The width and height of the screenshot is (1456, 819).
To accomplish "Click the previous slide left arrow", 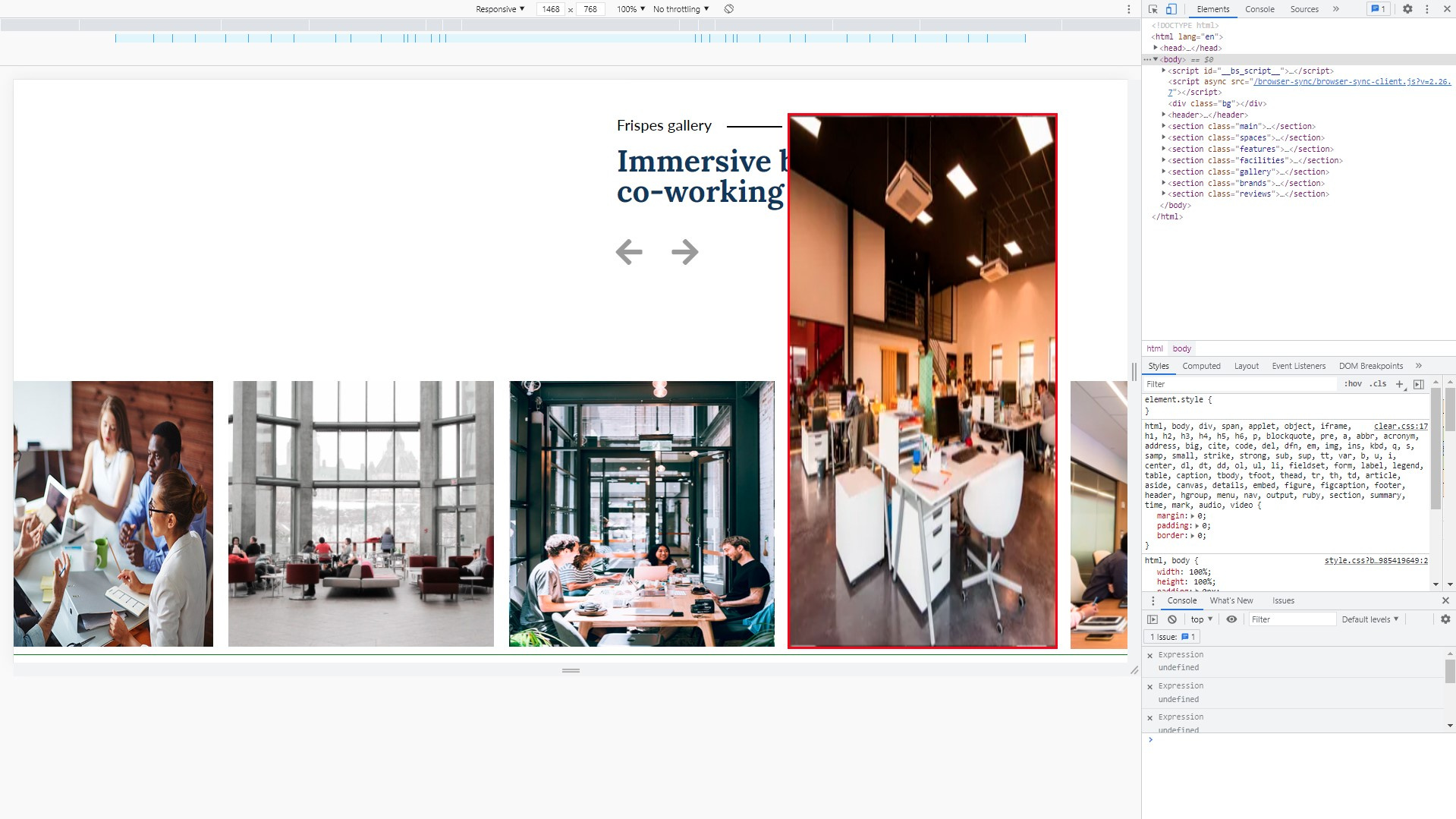I will [x=629, y=252].
